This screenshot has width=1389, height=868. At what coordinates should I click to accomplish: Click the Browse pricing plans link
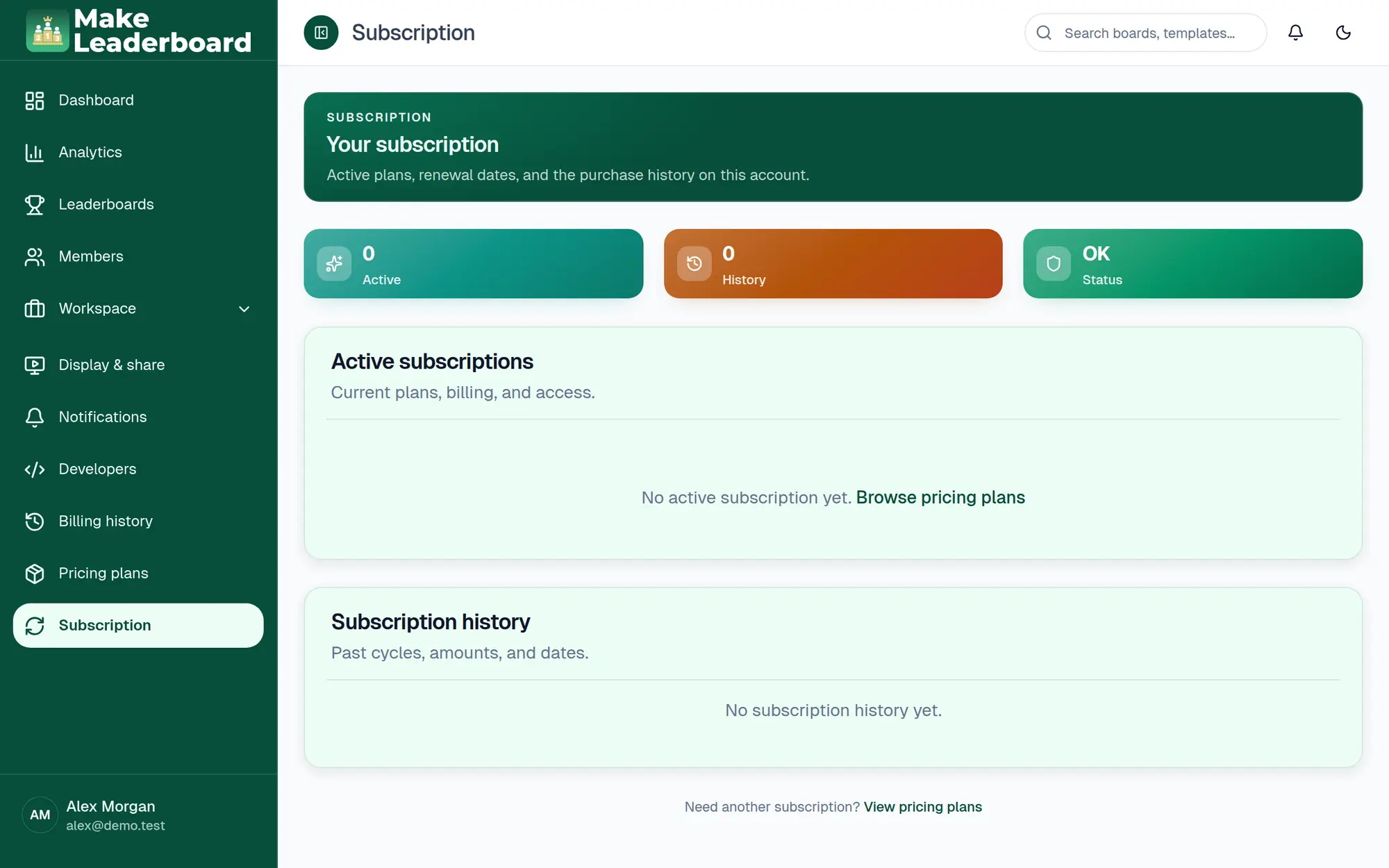point(940,497)
